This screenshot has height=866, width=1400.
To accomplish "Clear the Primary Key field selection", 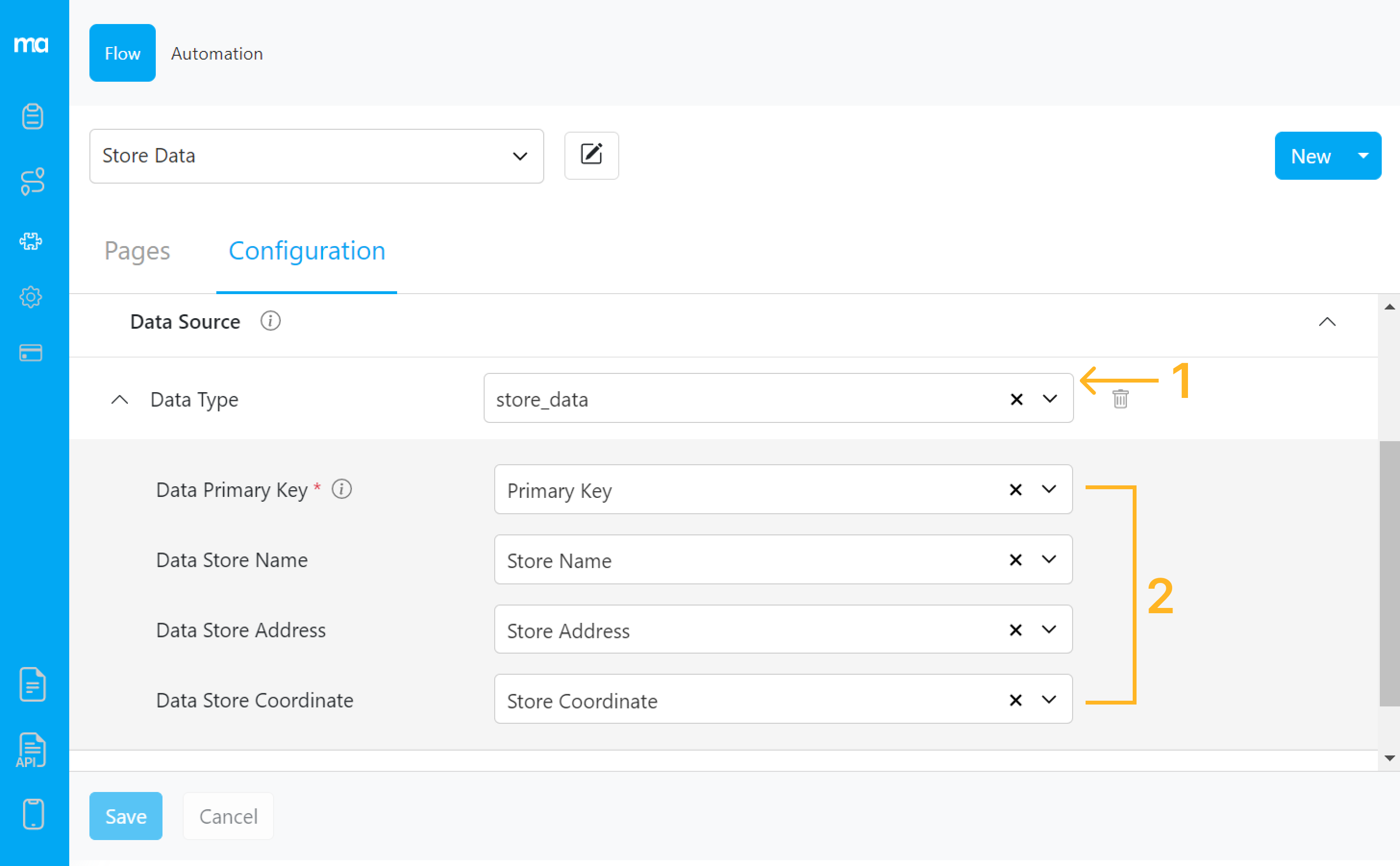I will (1015, 490).
